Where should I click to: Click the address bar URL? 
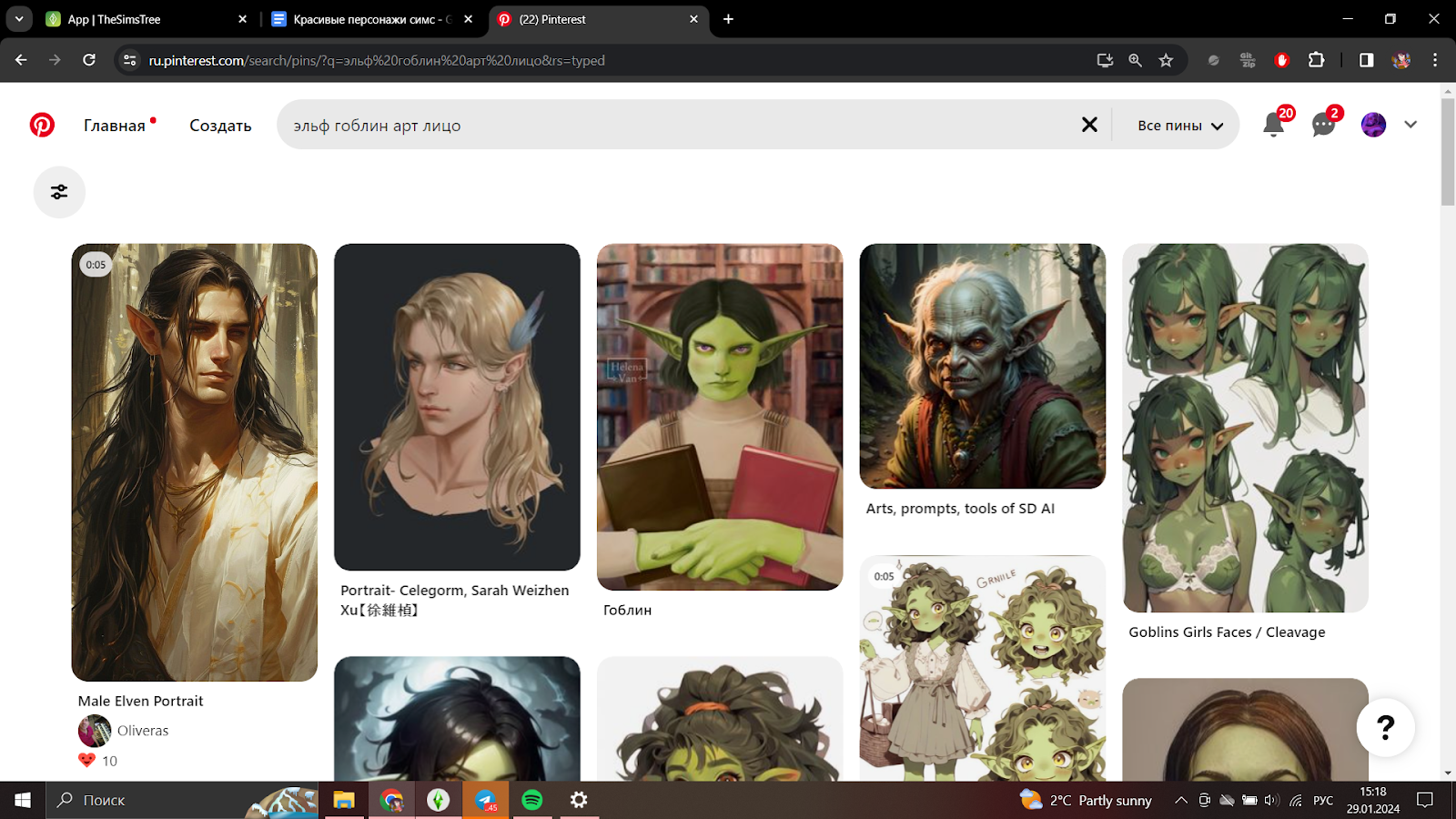pyautogui.click(x=377, y=61)
